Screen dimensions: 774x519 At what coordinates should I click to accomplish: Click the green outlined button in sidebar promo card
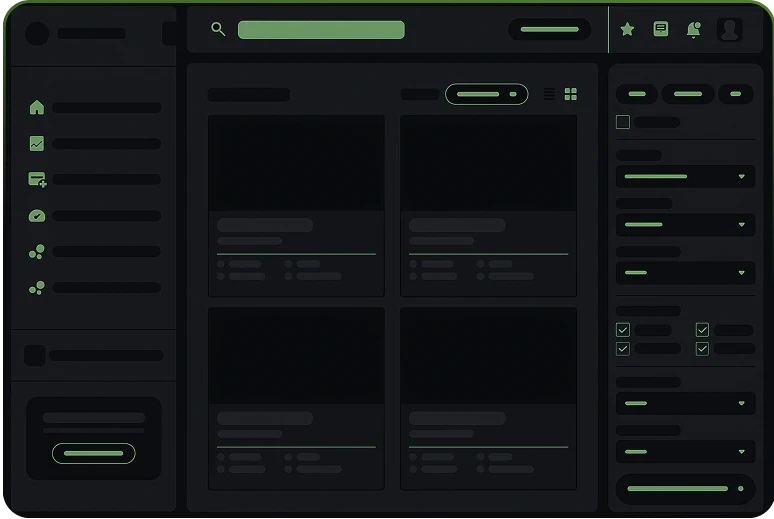(x=93, y=453)
